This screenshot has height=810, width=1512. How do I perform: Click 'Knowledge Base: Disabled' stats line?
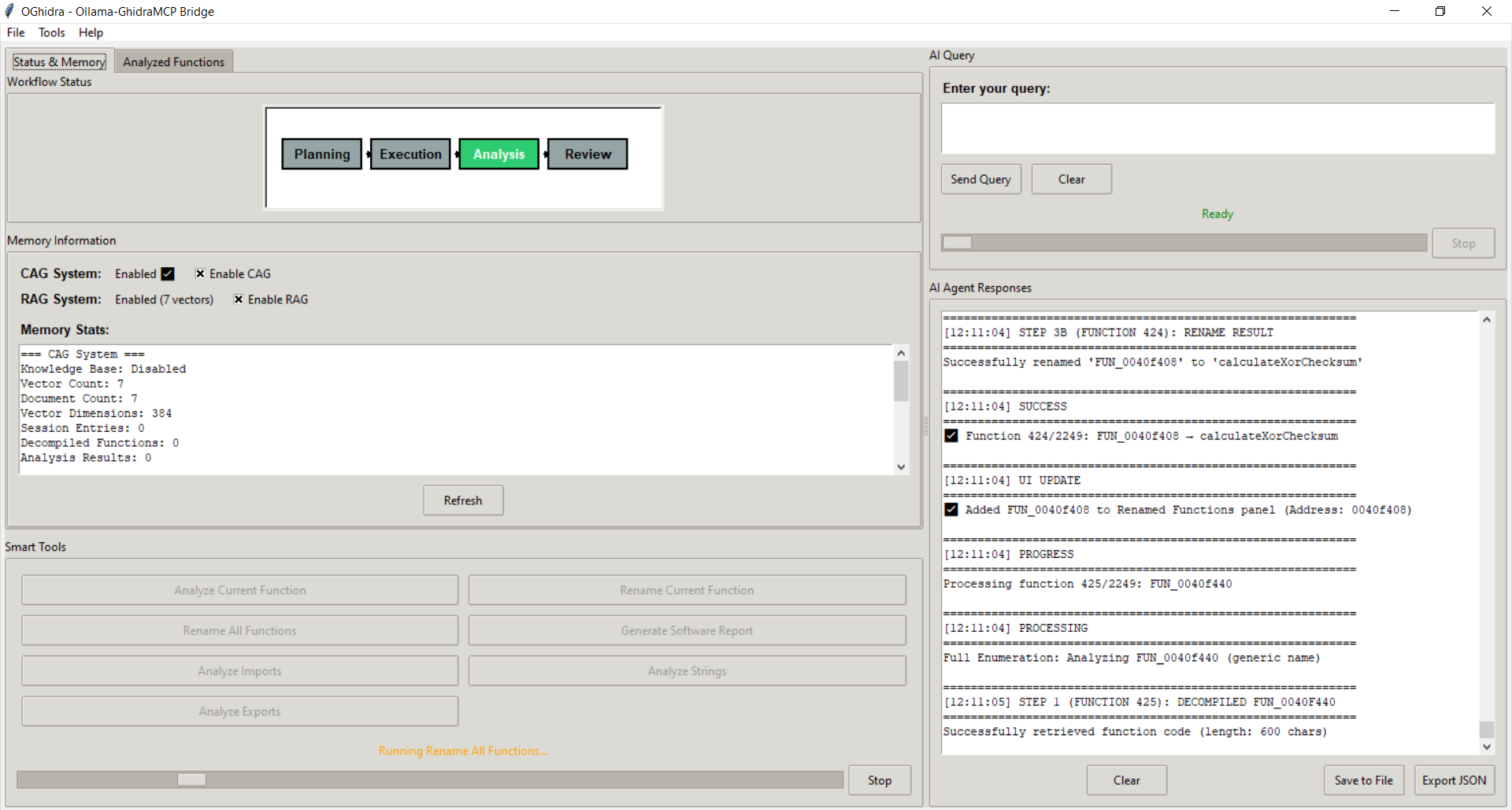(103, 369)
